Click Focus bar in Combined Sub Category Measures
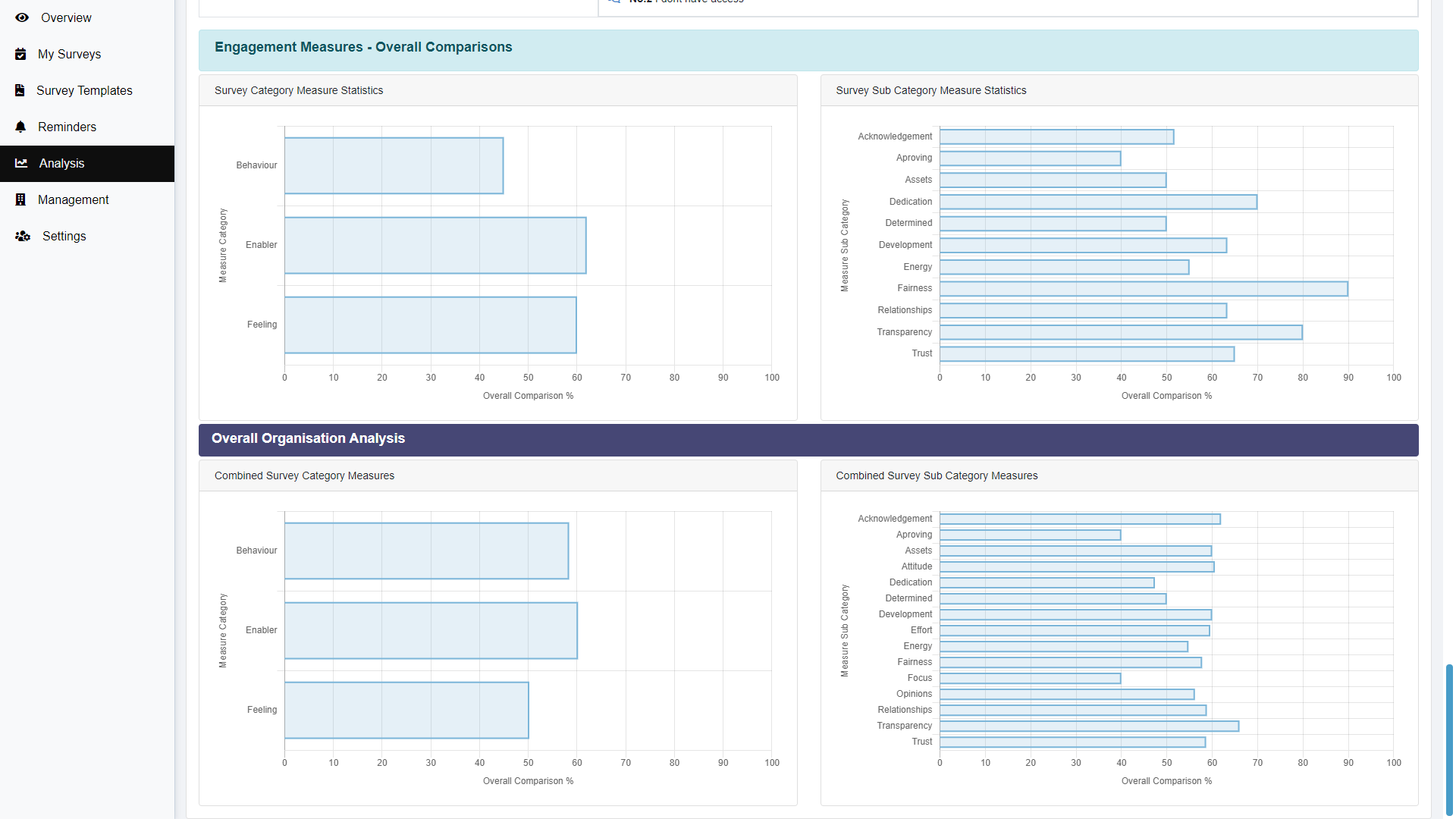The image size is (1456, 819). pos(1030,679)
